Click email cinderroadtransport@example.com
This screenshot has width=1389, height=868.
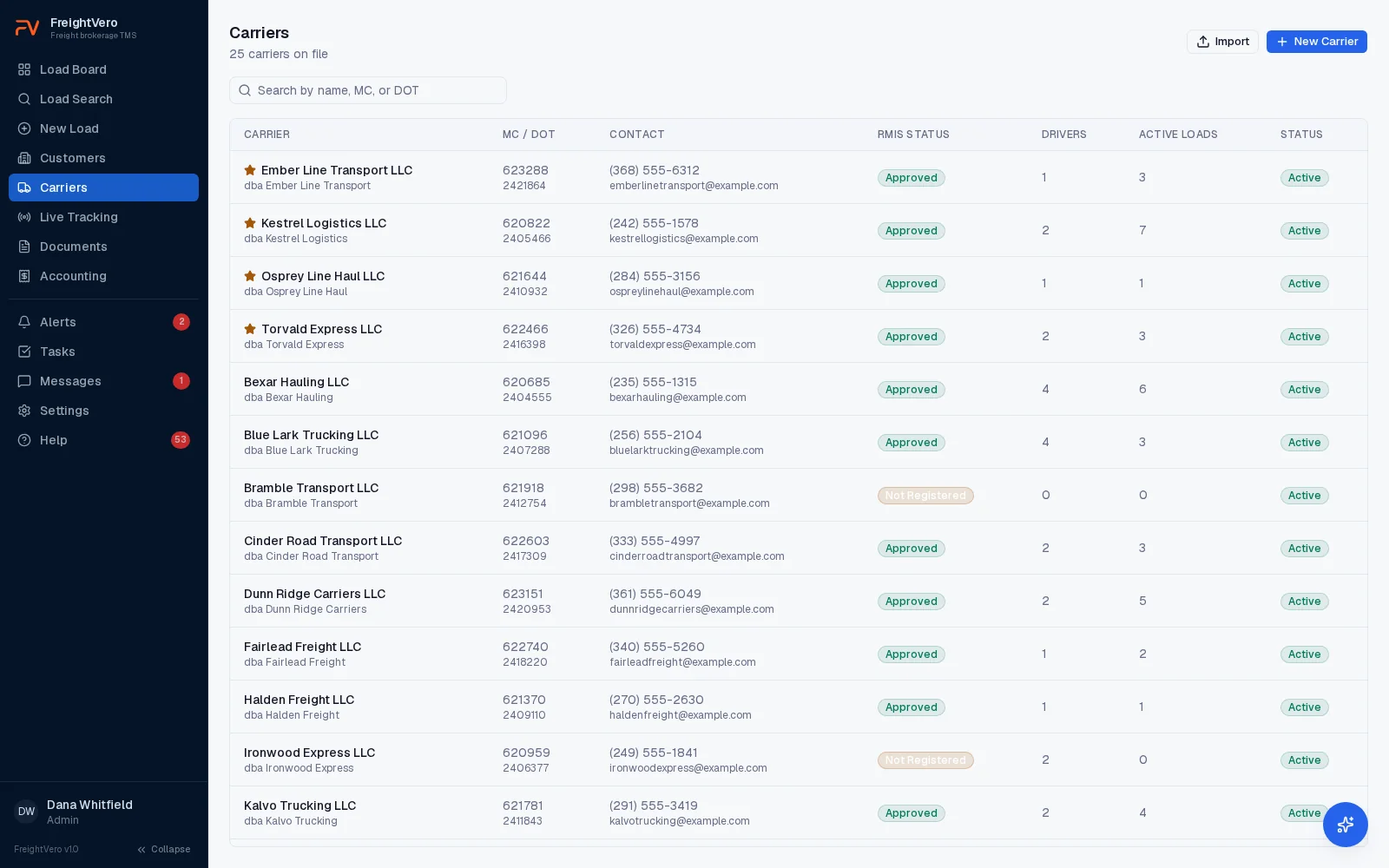pos(697,556)
